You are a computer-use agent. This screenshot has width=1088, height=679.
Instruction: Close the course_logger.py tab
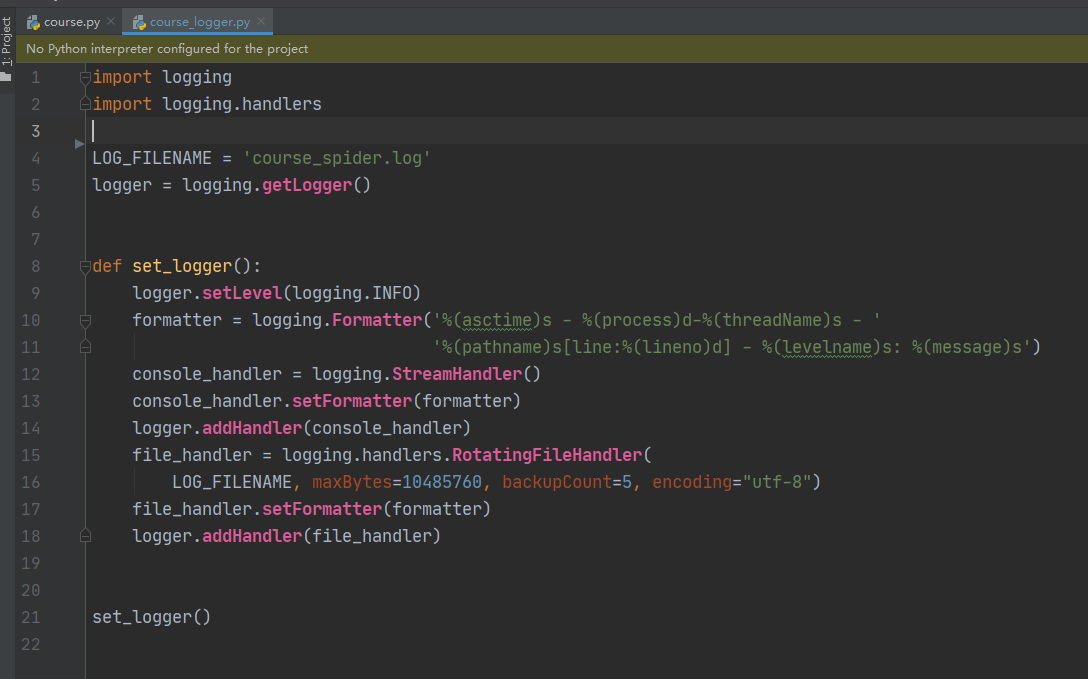[261, 22]
